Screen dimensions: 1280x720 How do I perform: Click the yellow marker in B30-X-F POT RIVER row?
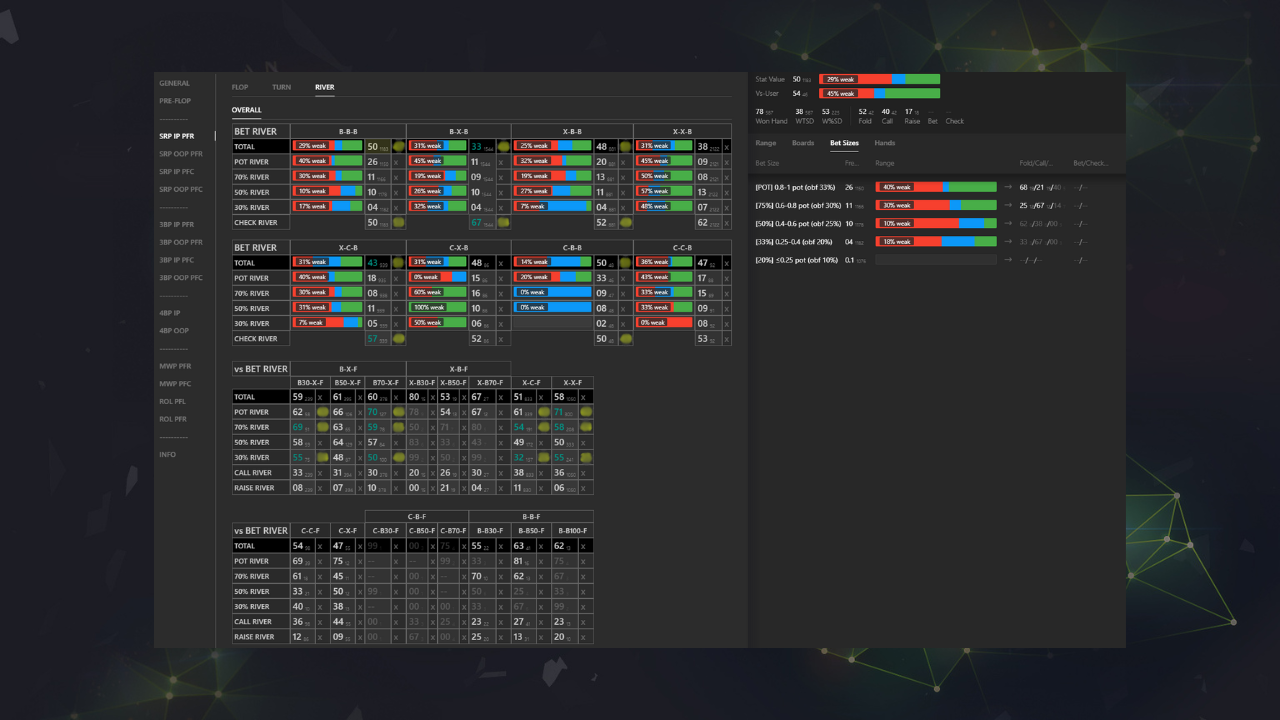click(x=322, y=412)
